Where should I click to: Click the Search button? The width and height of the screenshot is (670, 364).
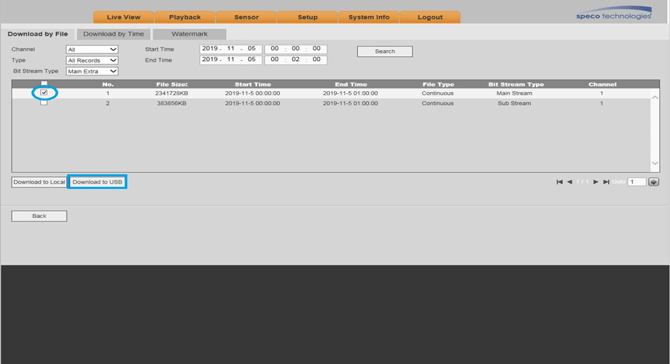pos(385,51)
